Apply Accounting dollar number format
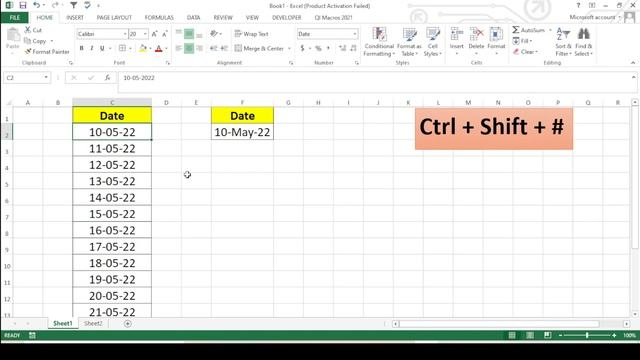The width and height of the screenshot is (640, 360). coord(302,49)
